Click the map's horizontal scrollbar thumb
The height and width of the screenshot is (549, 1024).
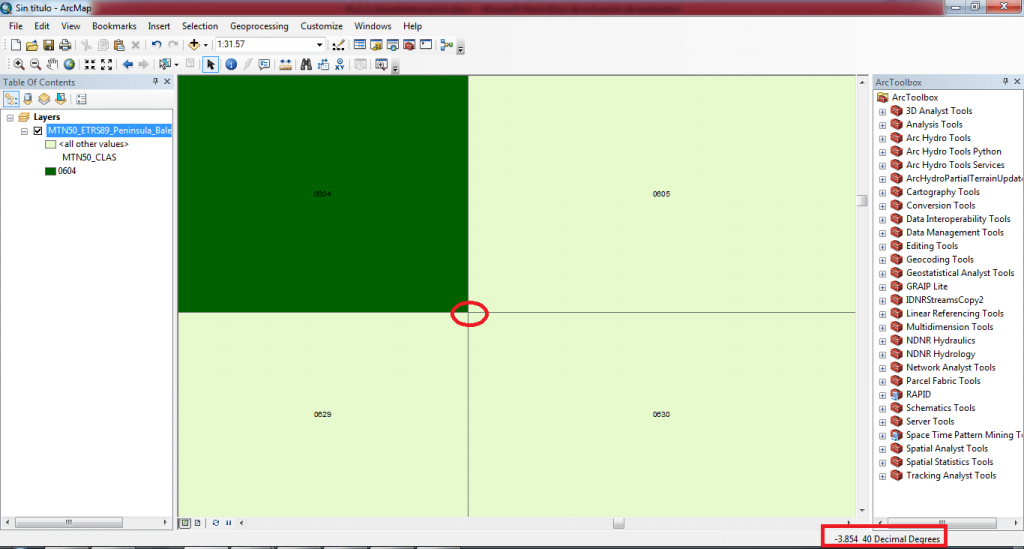[619, 522]
